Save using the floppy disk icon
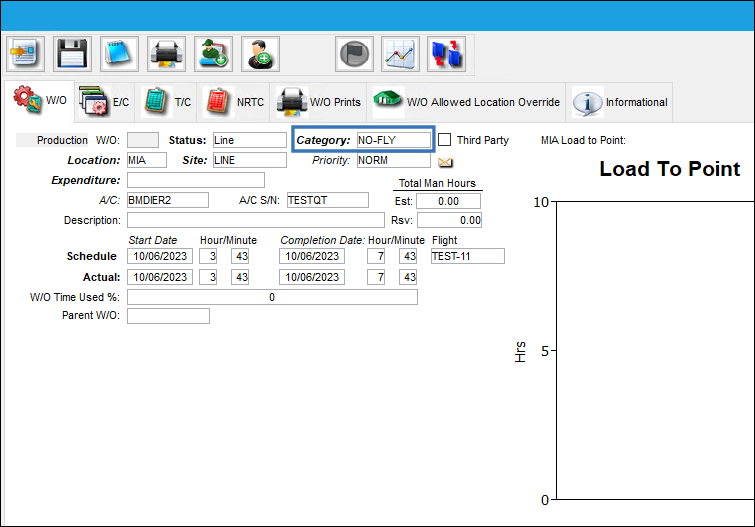This screenshot has width=755, height=527. coord(72,53)
